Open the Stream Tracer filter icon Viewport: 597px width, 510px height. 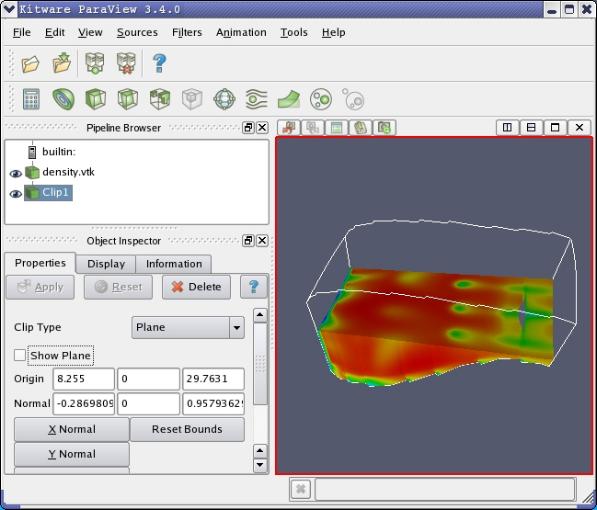[x=257, y=99]
